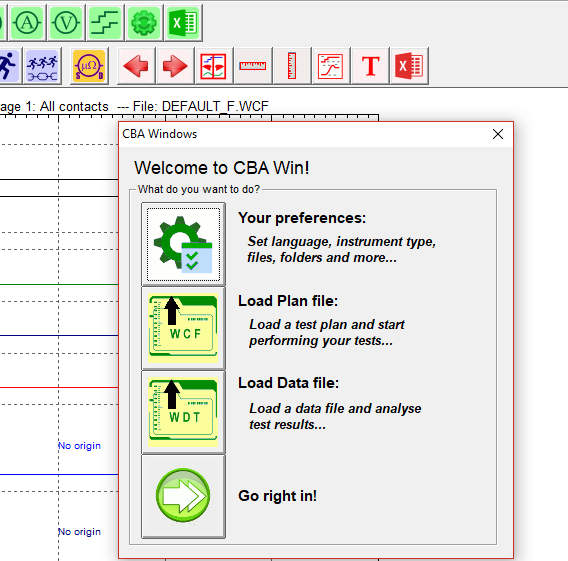Click the 'Your preferences:' heading text

click(x=302, y=218)
